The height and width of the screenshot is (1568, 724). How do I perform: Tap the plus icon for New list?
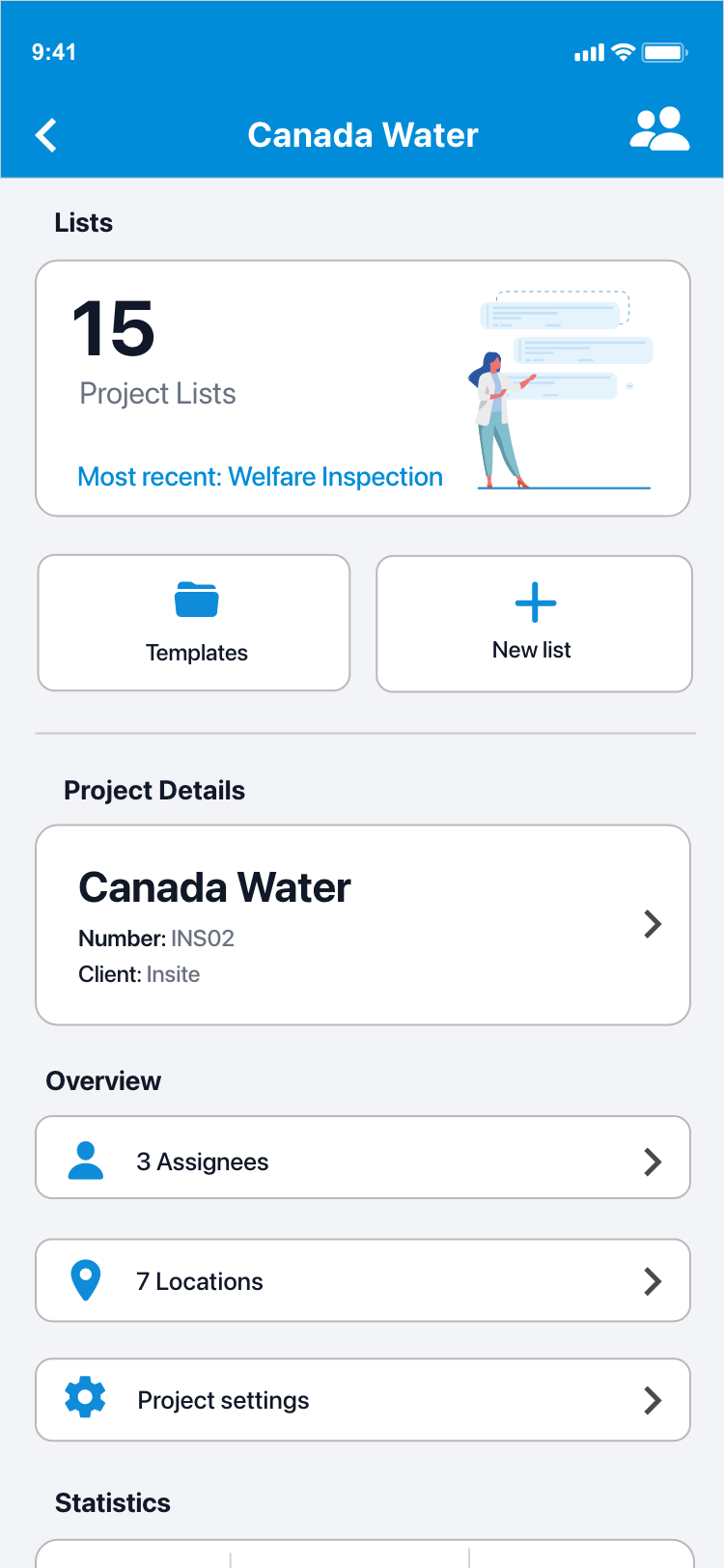(536, 602)
